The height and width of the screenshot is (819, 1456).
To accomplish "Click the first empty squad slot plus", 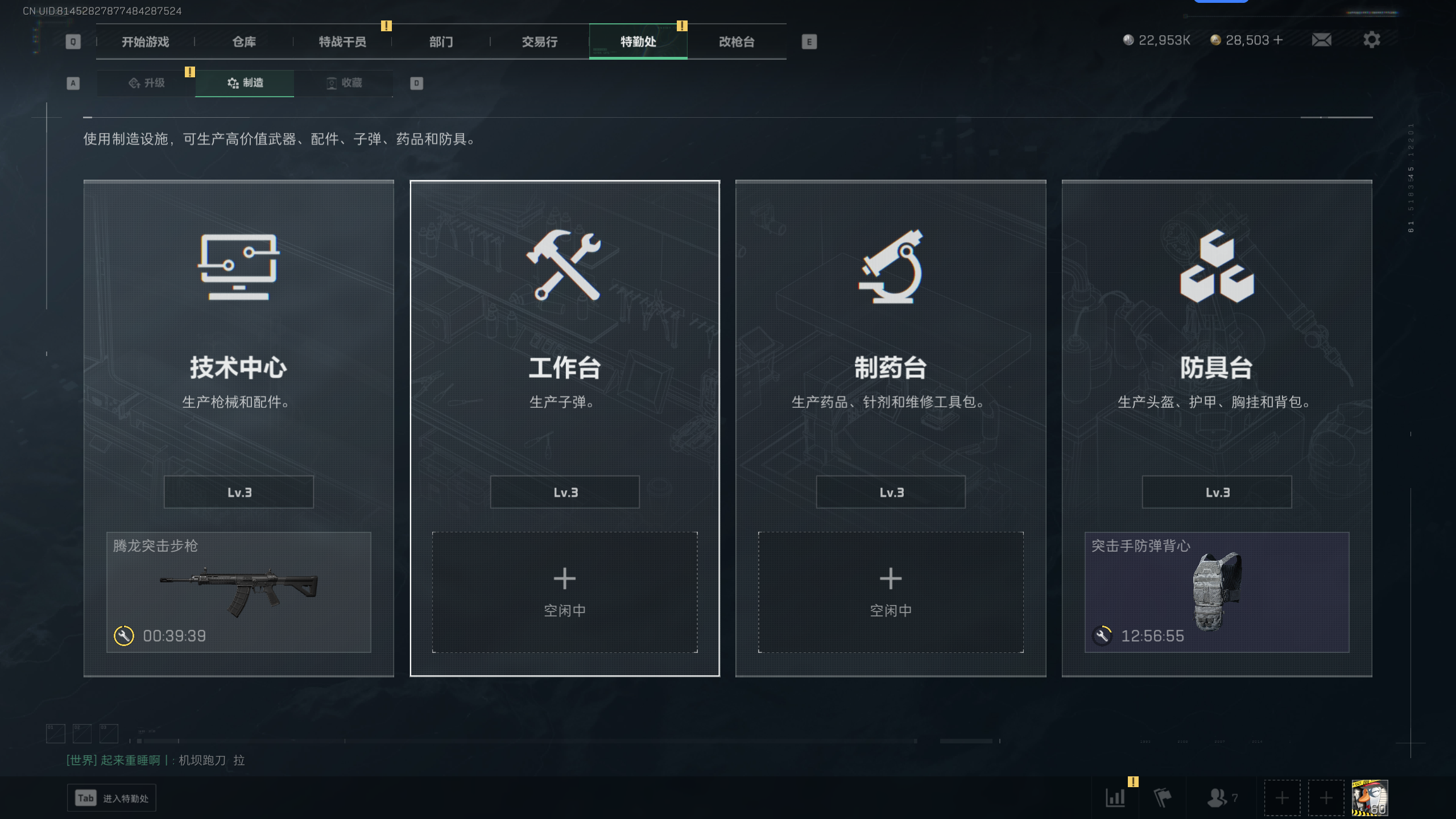I will click(1282, 797).
